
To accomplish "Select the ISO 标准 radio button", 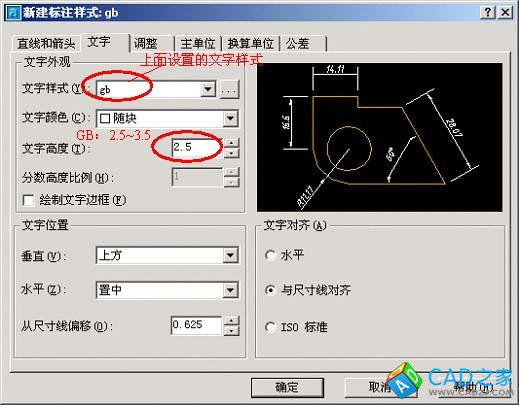I will coord(270,327).
